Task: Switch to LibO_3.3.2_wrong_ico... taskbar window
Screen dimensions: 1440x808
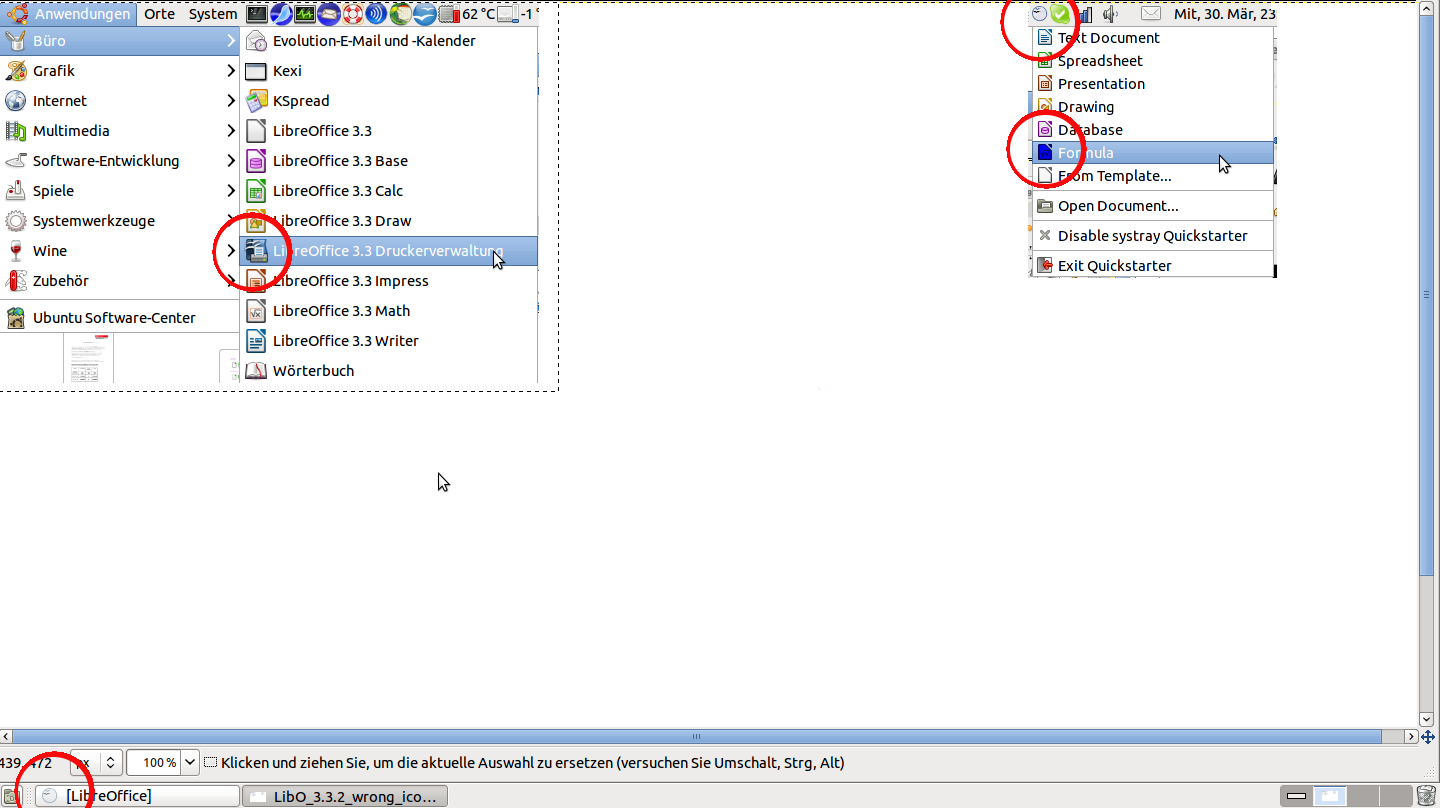Action: tap(344, 796)
